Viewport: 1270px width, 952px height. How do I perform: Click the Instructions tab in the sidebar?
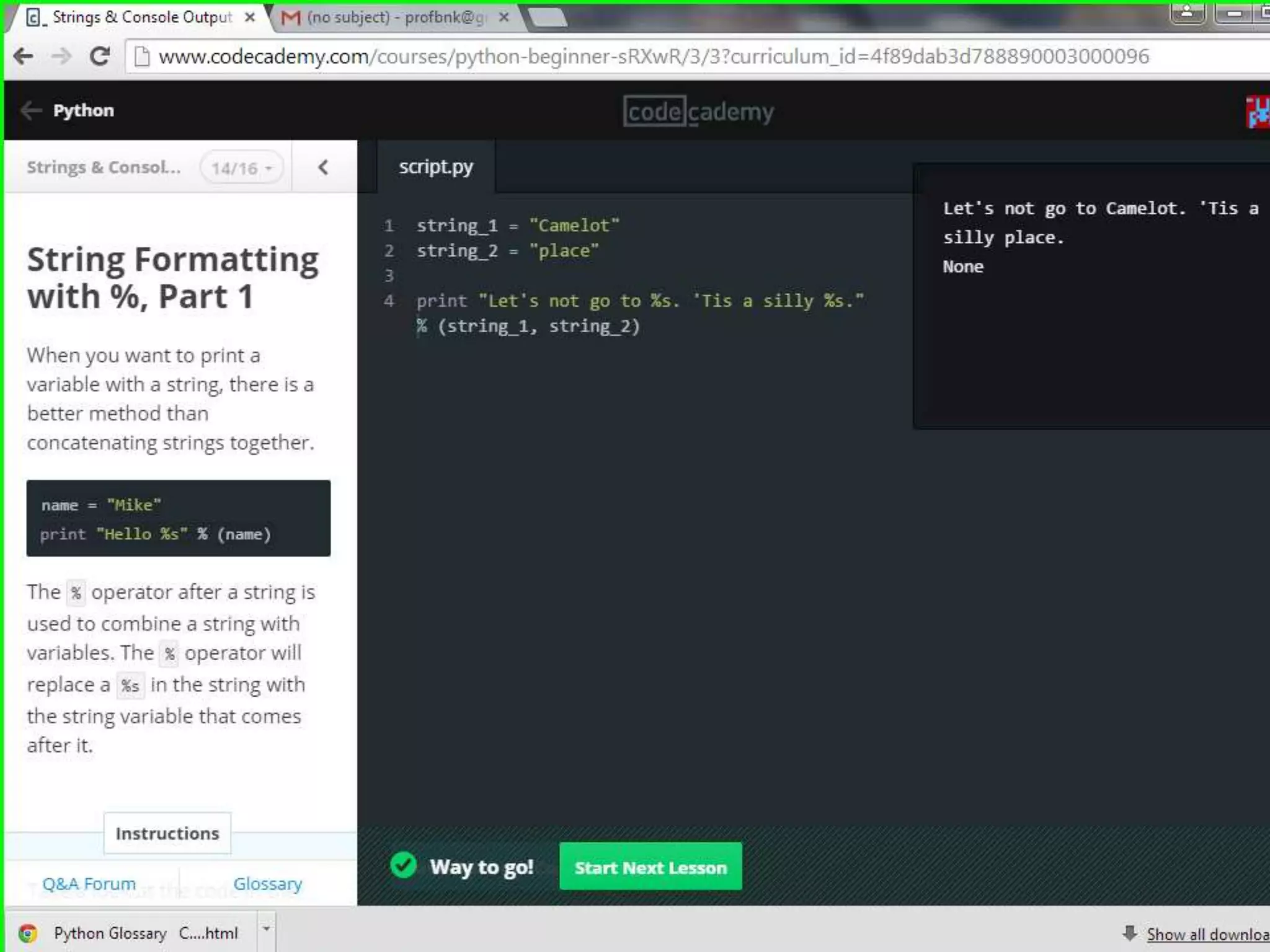point(167,833)
